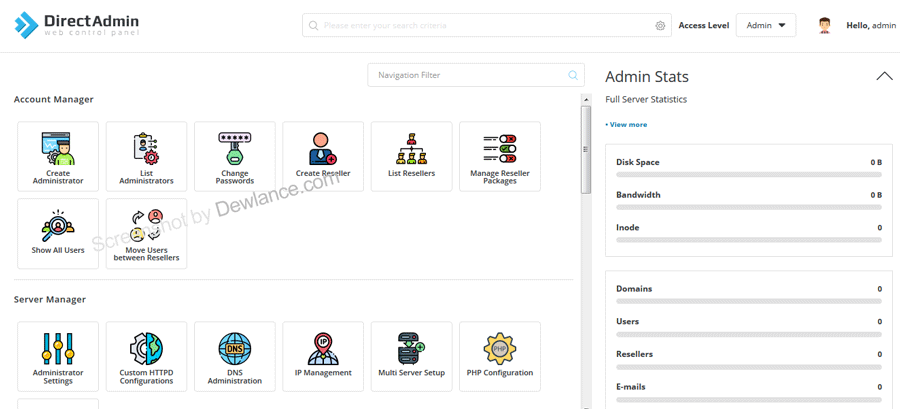900x409 pixels.
Task: Click the Full Server Statistics text
Action: [x=646, y=100]
